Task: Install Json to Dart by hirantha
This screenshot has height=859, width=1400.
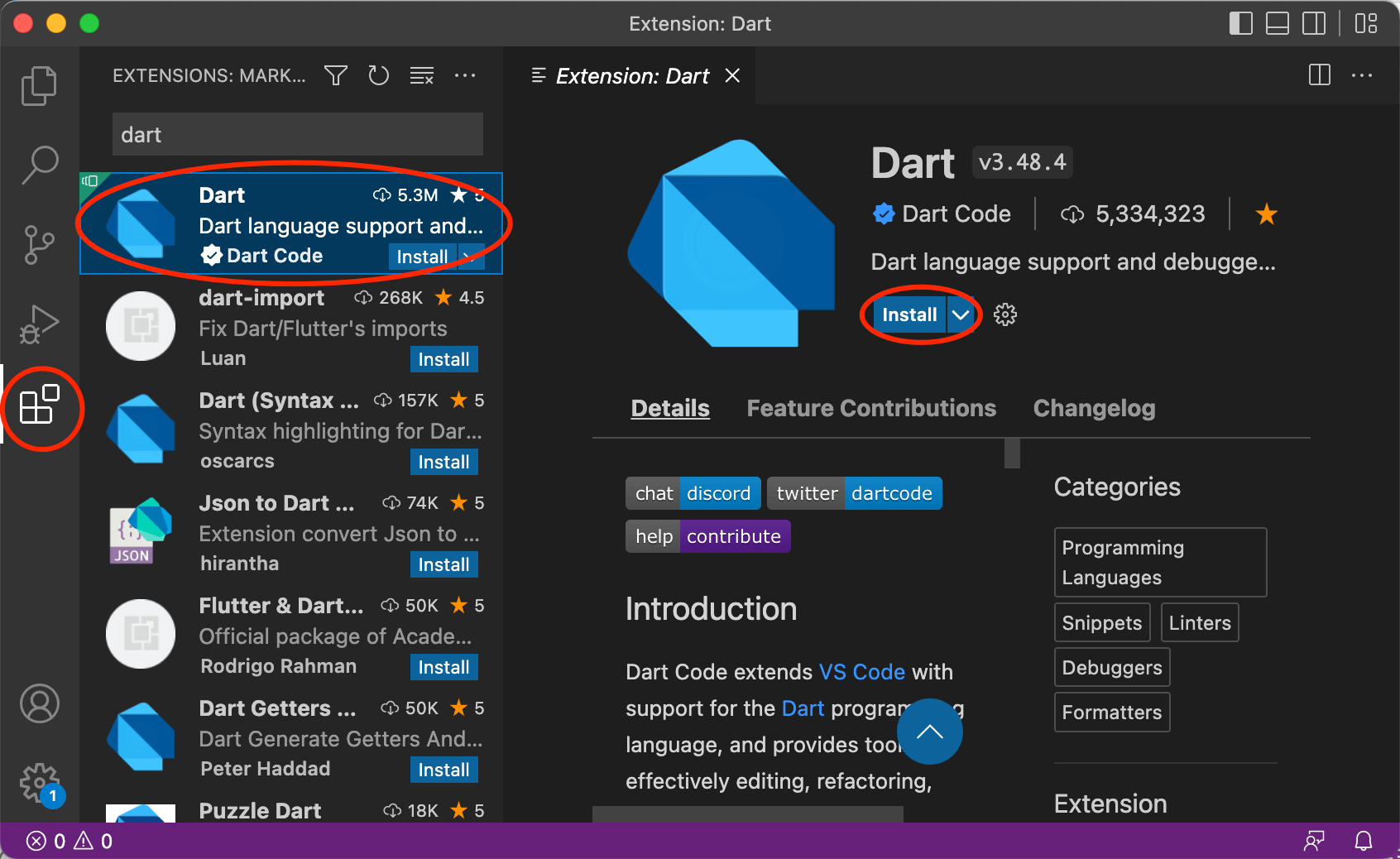Action: click(443, 564)
